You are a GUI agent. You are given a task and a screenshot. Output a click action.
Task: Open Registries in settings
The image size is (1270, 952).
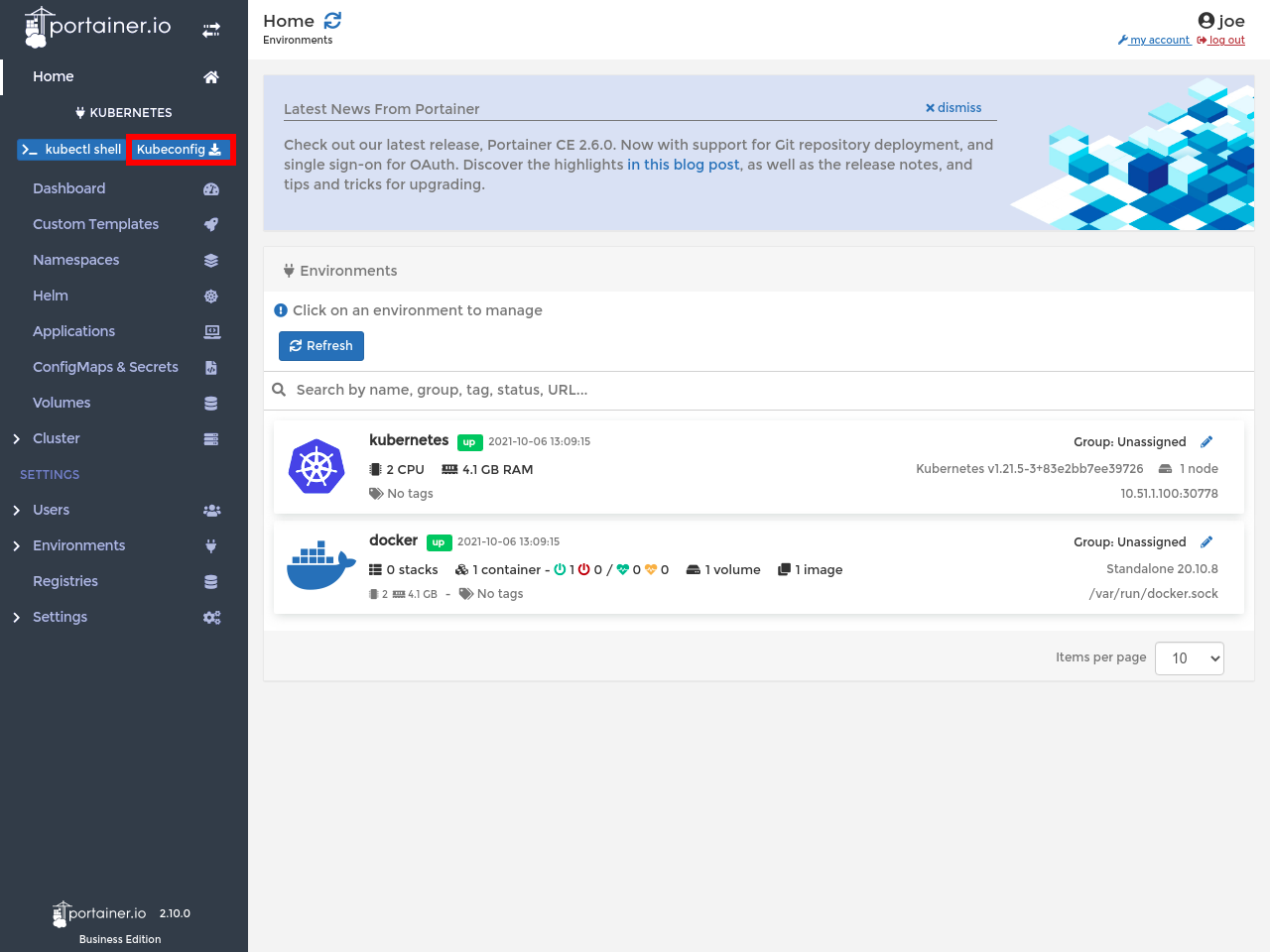[65, 581]
